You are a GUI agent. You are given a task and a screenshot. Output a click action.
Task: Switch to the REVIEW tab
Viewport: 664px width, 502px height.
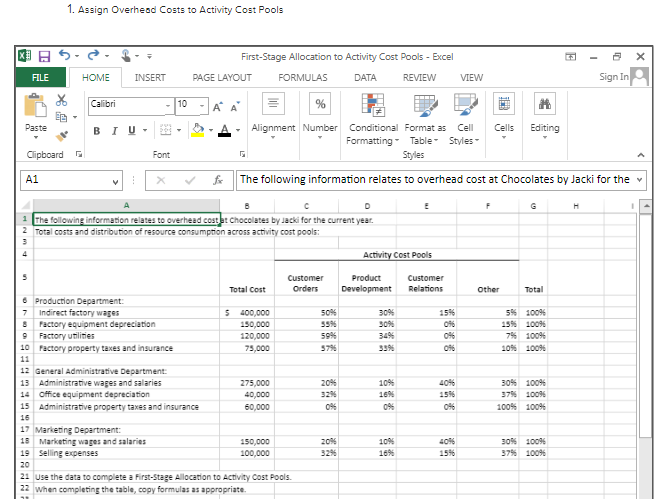coord(419,78)
